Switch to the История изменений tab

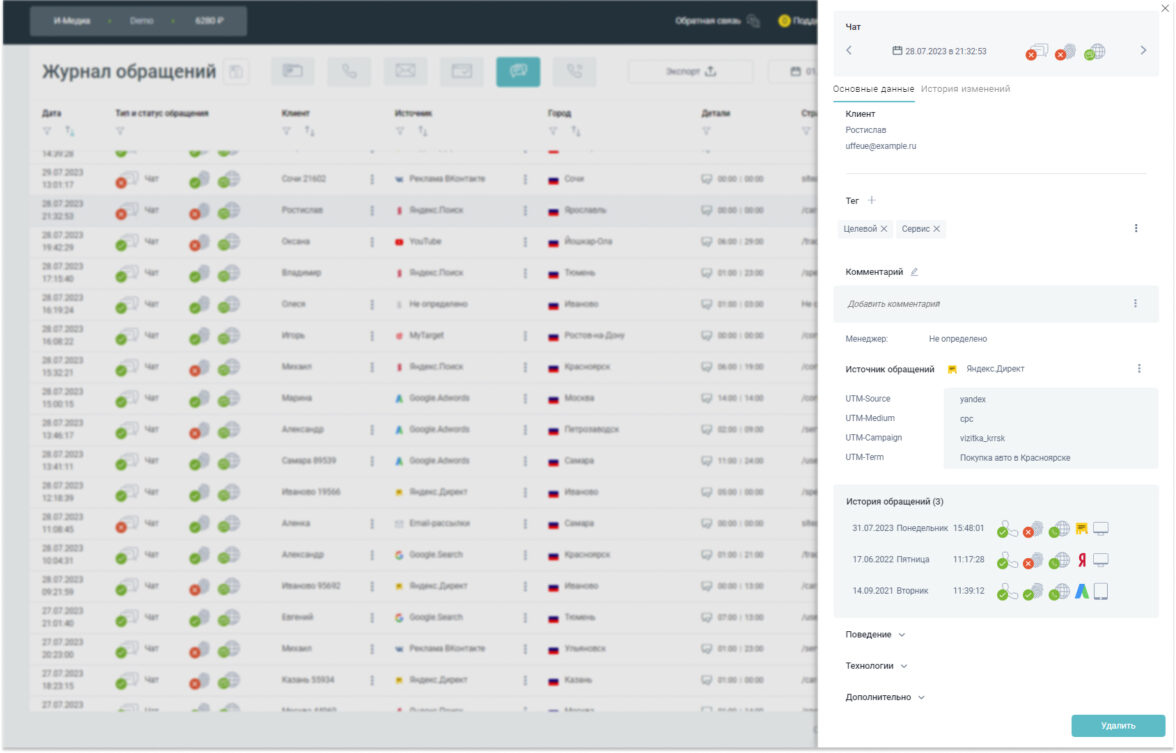(965, 89)
